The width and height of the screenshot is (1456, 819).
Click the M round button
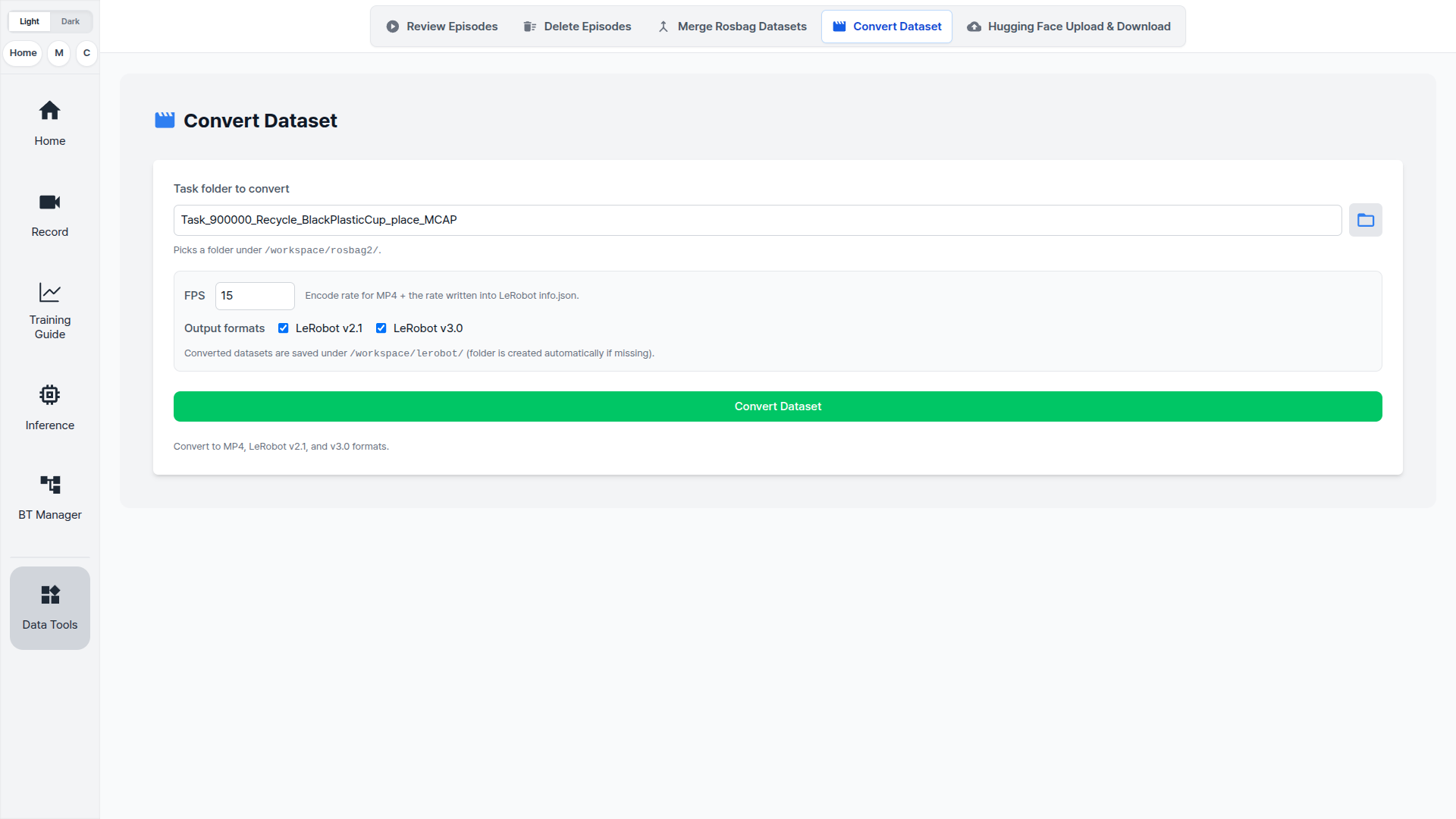(59, 53)
